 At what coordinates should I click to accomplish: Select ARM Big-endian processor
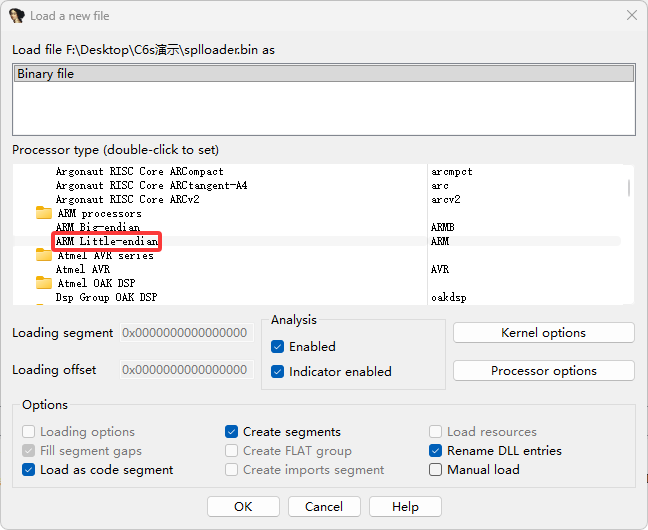pyautogui.click(x=98, y=227)
